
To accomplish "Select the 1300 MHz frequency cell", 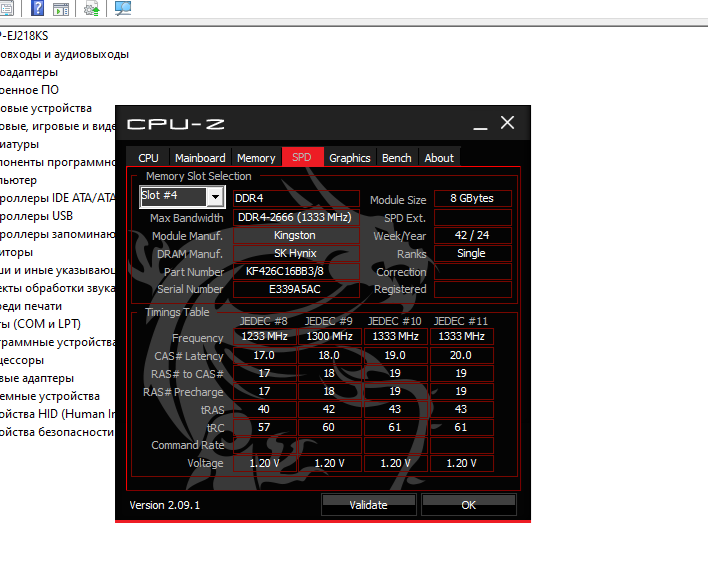I will click(330, 336).
